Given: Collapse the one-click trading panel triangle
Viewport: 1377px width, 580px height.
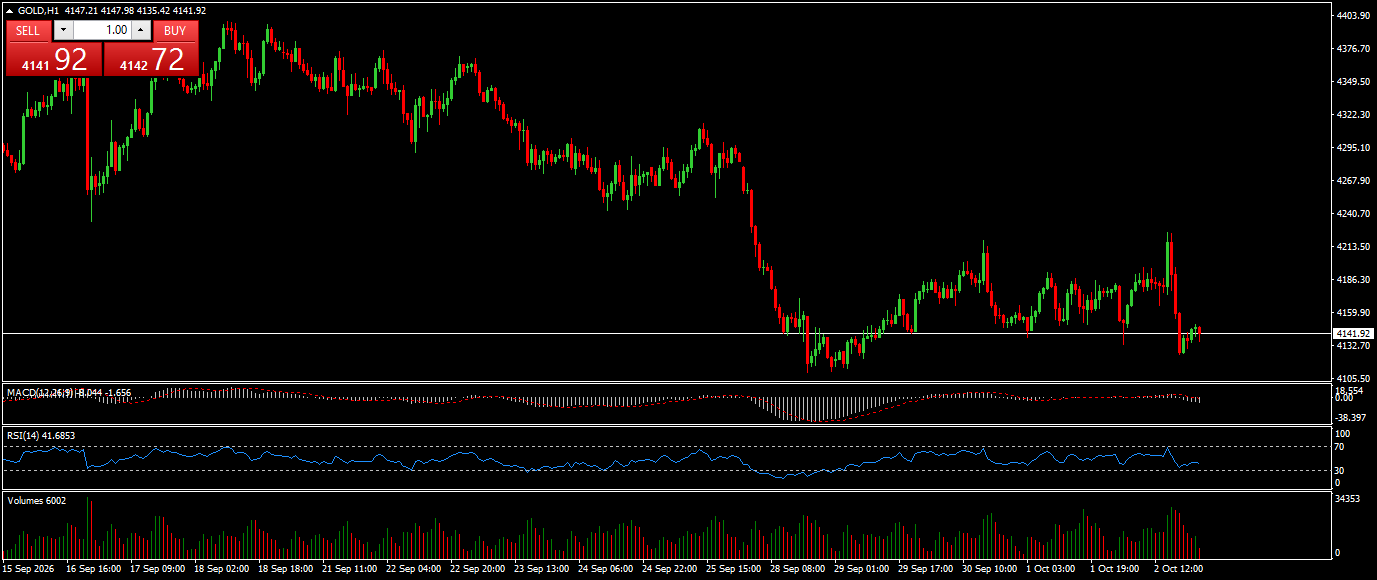Looking at the screenshot, I should (10, 10).
